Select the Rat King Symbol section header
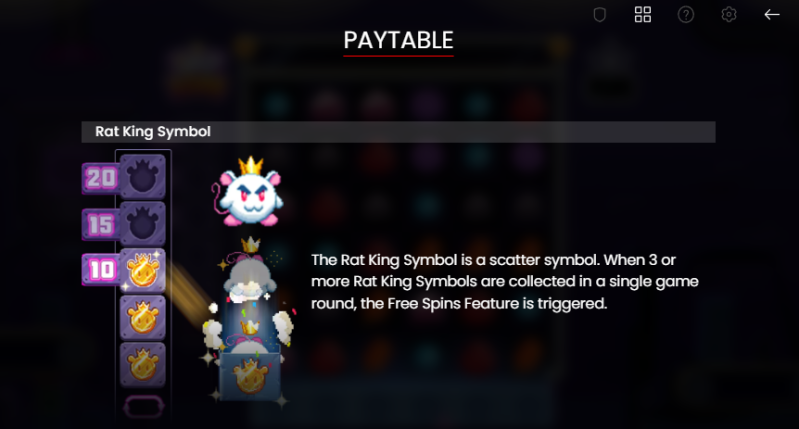Viewport: 799px width, 429px height. tap(398, 132)
